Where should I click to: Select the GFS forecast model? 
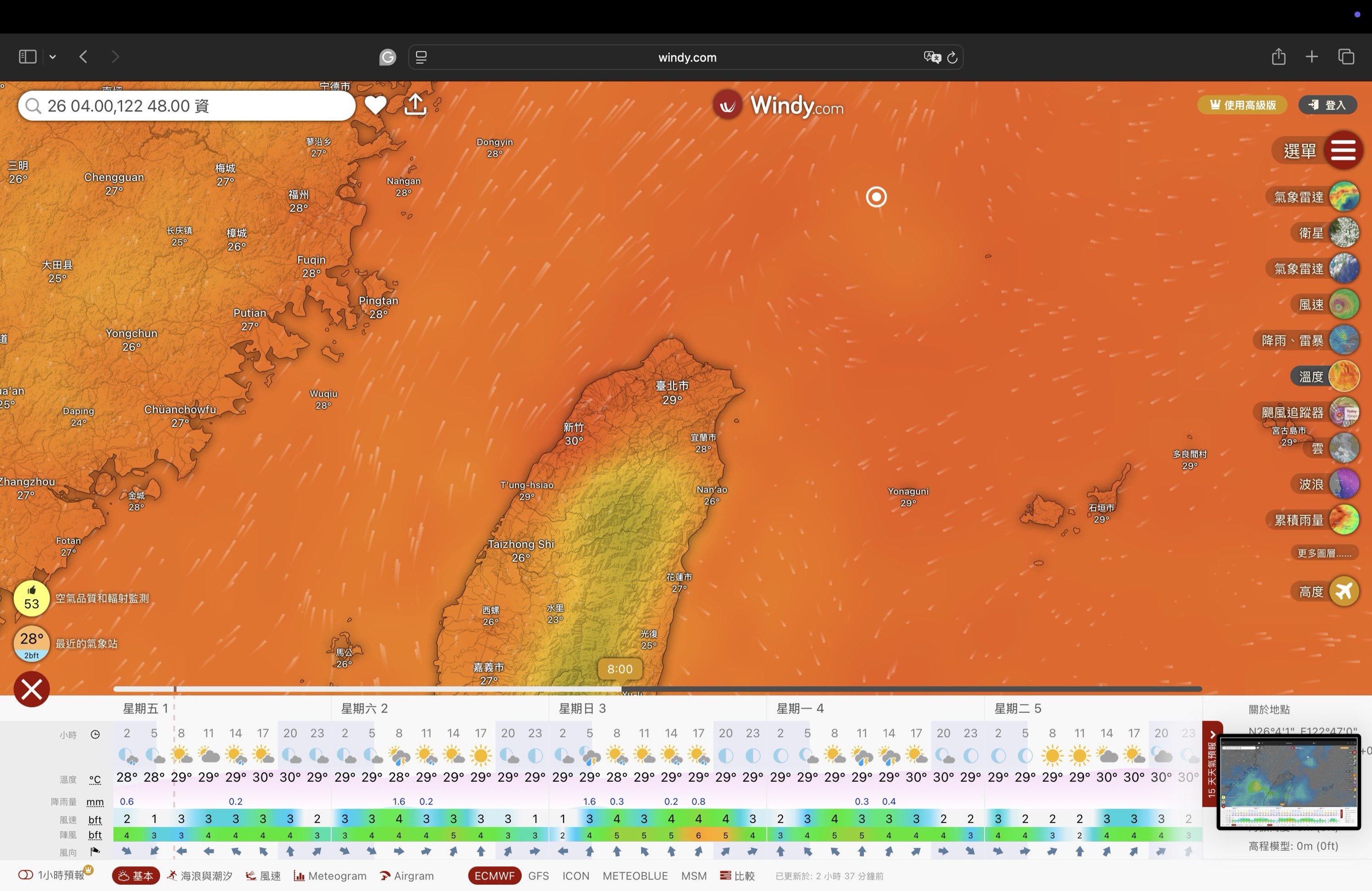[538, 875]
